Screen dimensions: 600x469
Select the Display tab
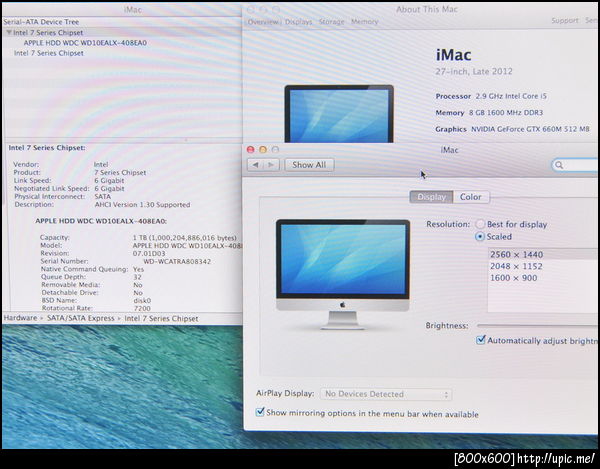pos(431,197)
